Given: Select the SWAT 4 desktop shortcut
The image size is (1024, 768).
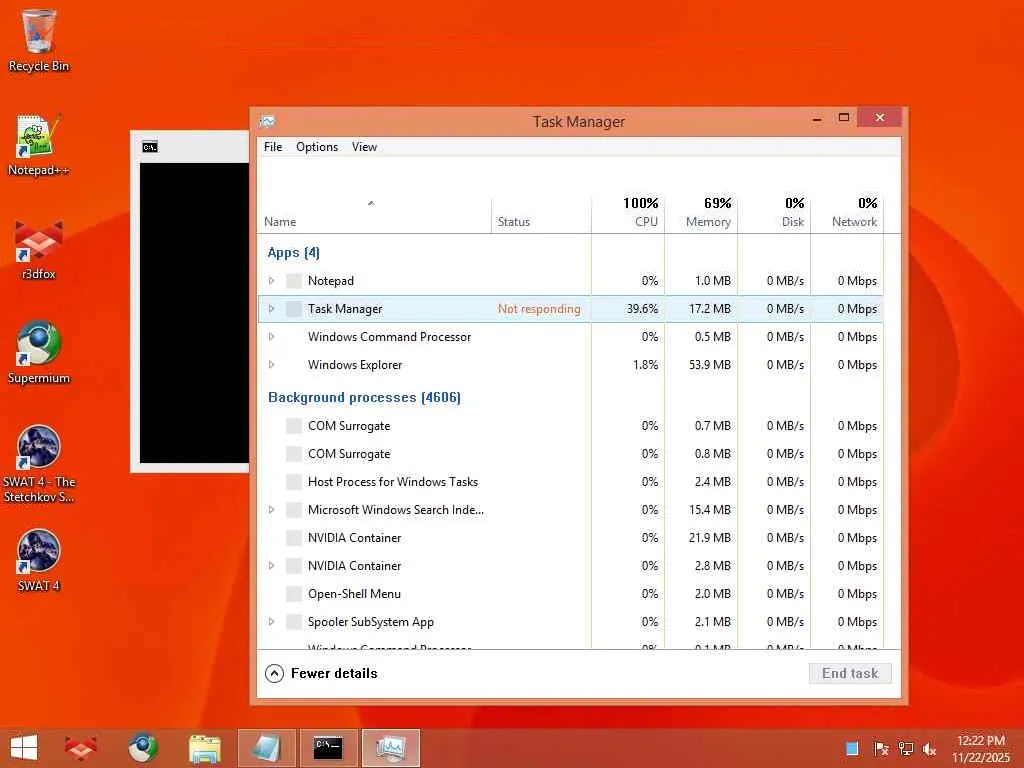Looking at the screenshot, I should point(39,560).
